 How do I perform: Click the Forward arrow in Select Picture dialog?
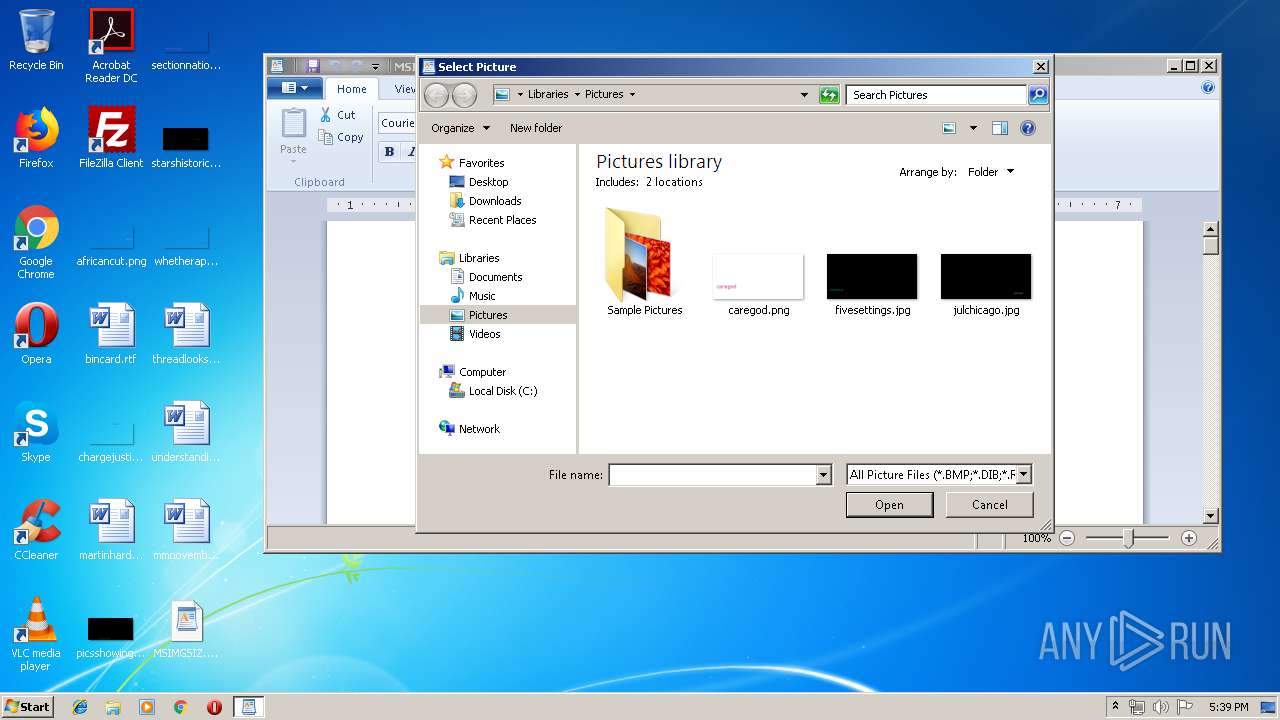pos(464,95)
